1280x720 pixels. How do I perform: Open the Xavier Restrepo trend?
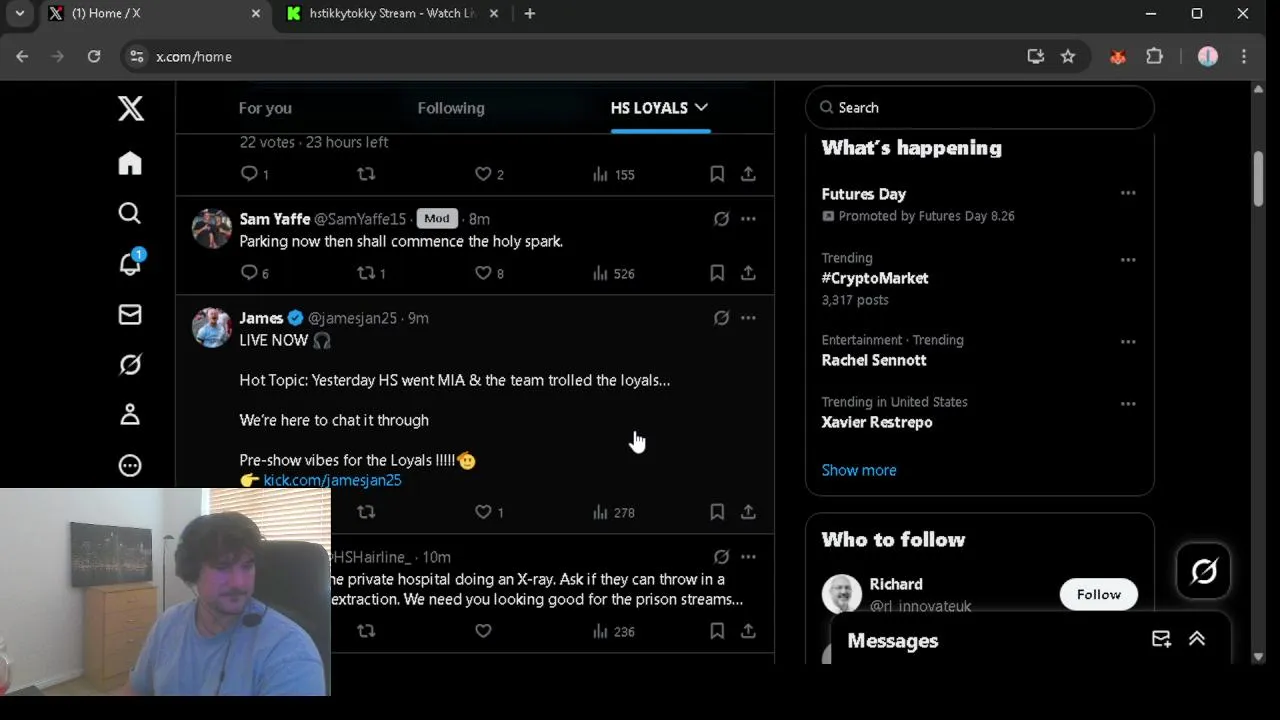877,422
